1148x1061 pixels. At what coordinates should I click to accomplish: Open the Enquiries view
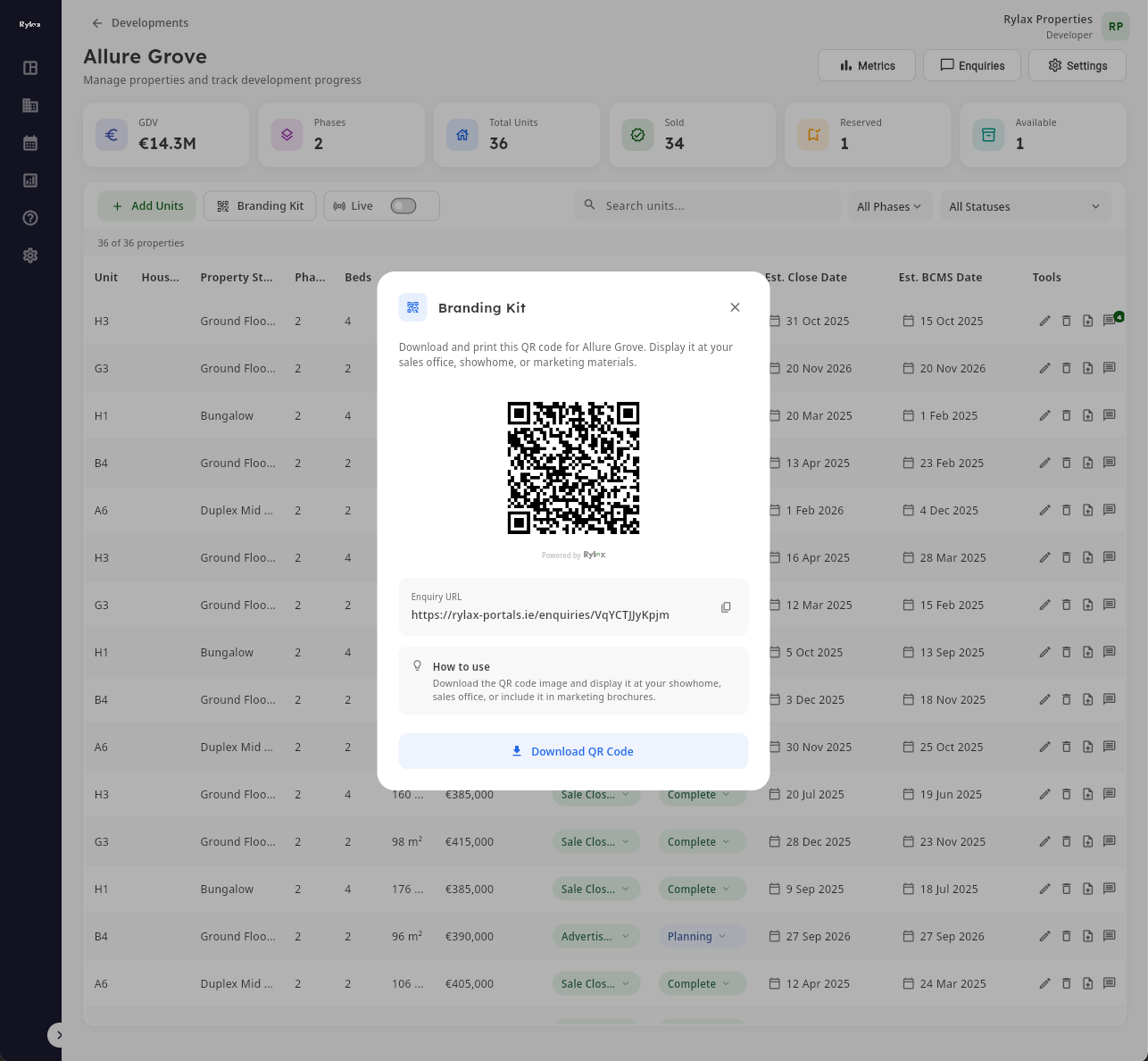972,65
